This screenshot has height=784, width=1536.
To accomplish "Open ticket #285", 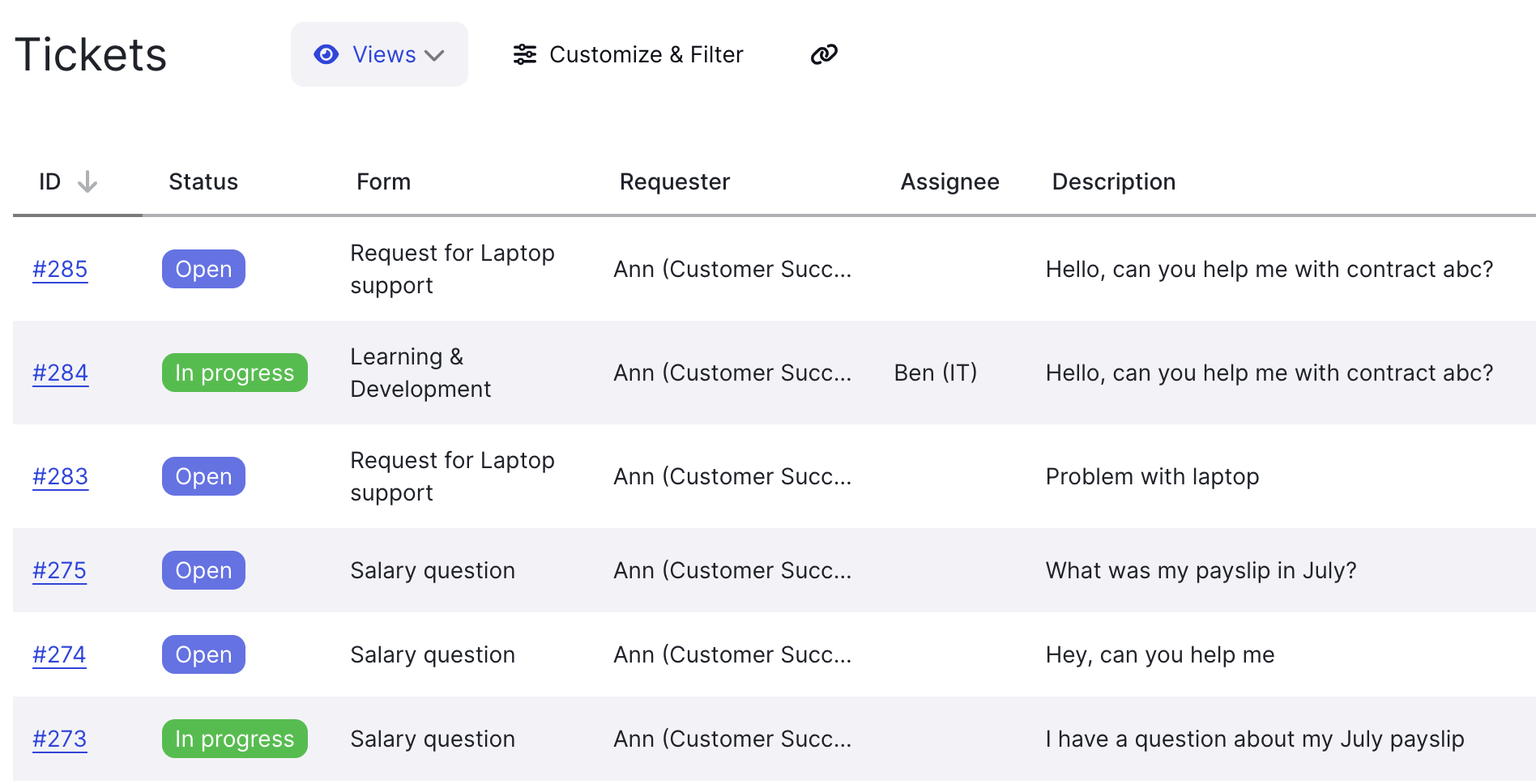I will tap(60, 269).
